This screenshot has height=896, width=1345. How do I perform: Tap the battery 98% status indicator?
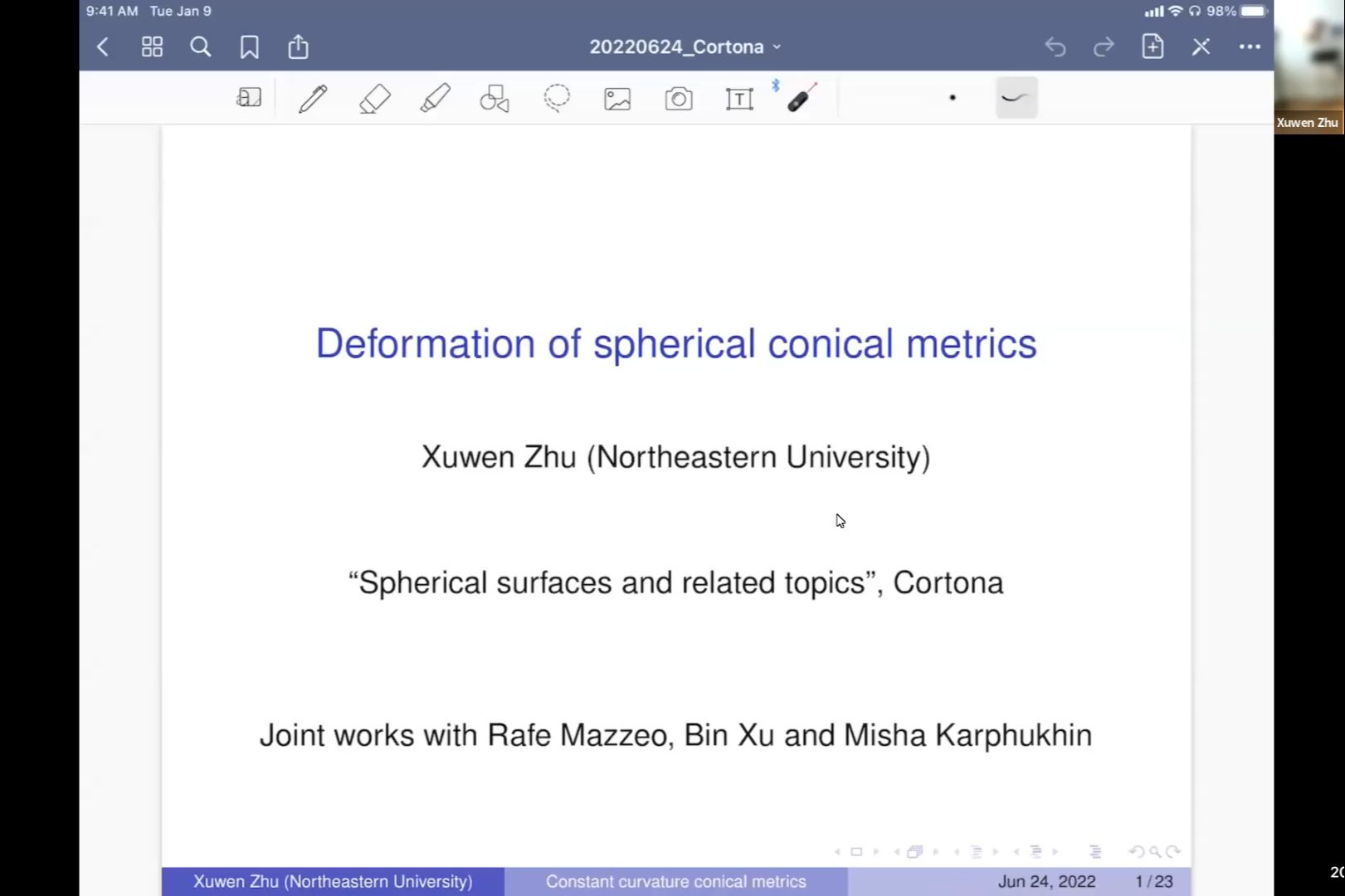click(1236, 11)
